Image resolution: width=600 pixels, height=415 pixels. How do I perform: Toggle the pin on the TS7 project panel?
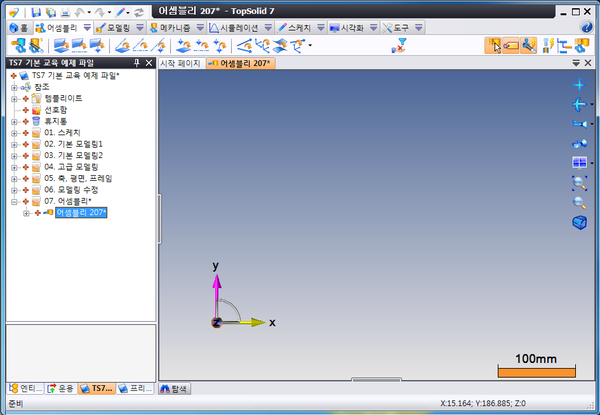[x=137, y=63]
